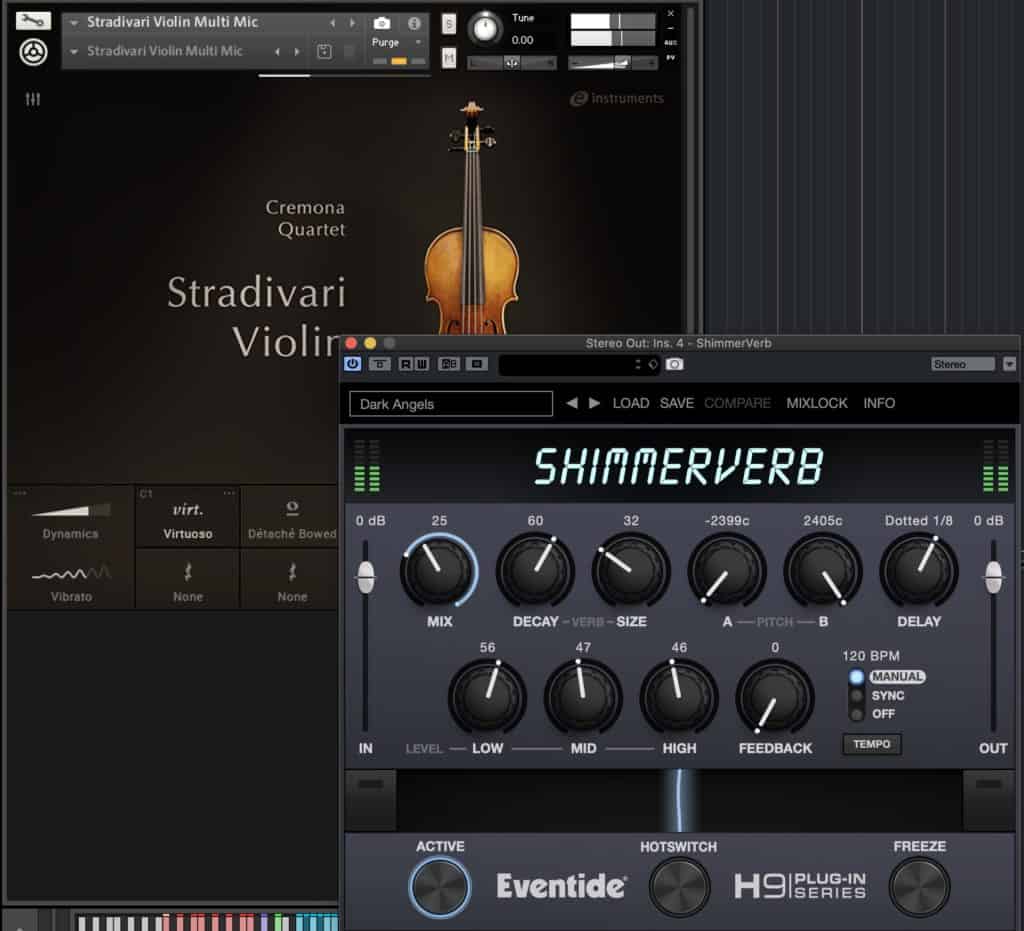This screenshot has width=1024, height=931.
Task: Enable the R read automation button
Action: 406,364
